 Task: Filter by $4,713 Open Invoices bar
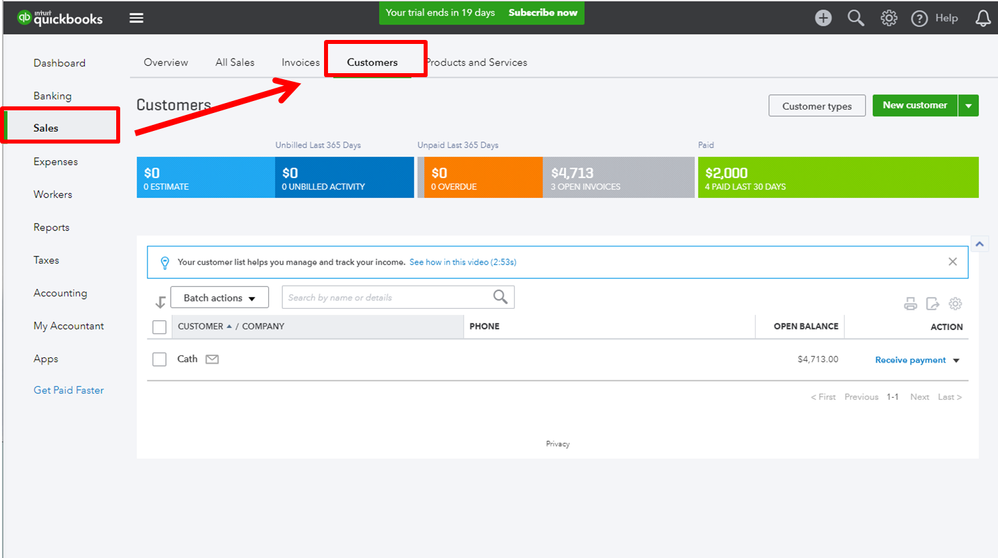(x=619, y=178)
